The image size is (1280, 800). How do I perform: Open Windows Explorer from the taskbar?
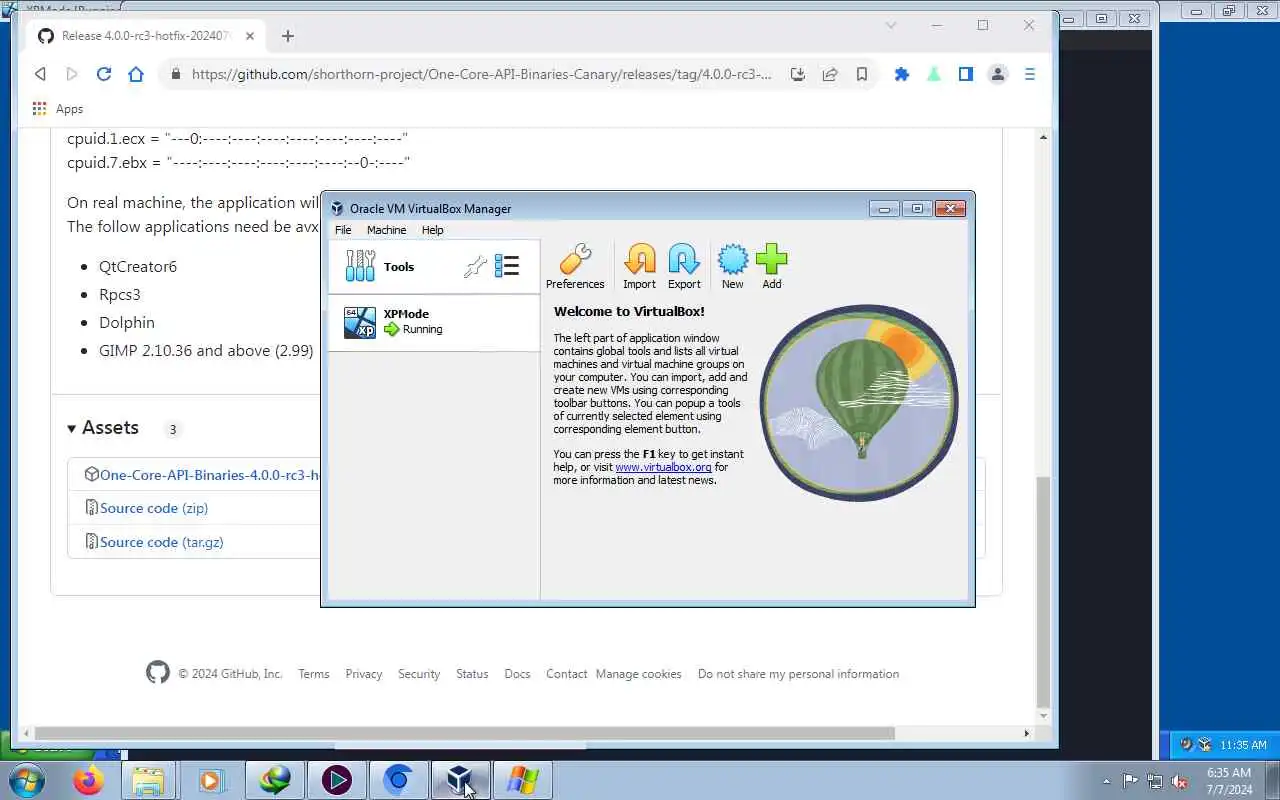148,780
